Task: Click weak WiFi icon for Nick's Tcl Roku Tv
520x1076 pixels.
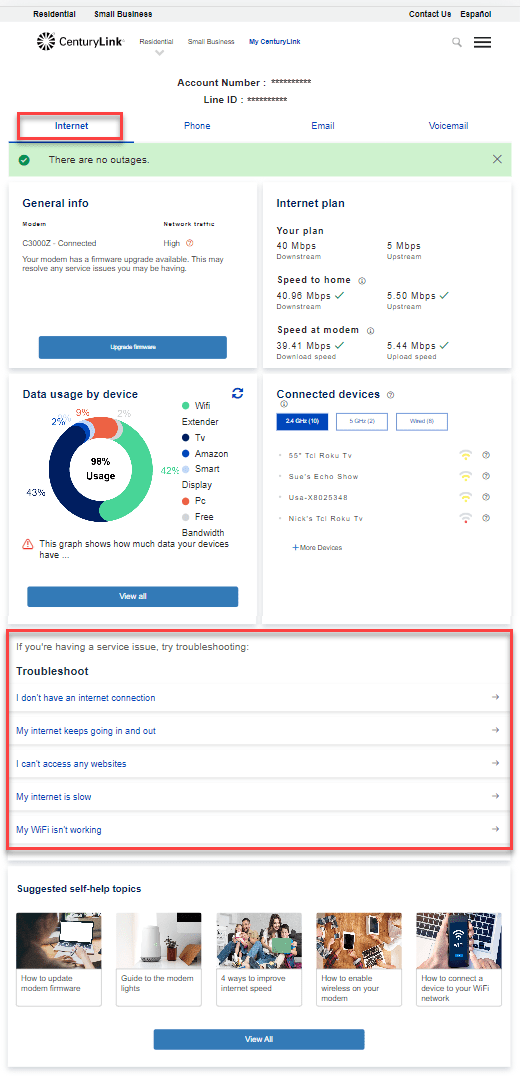Action: [466, 518]
